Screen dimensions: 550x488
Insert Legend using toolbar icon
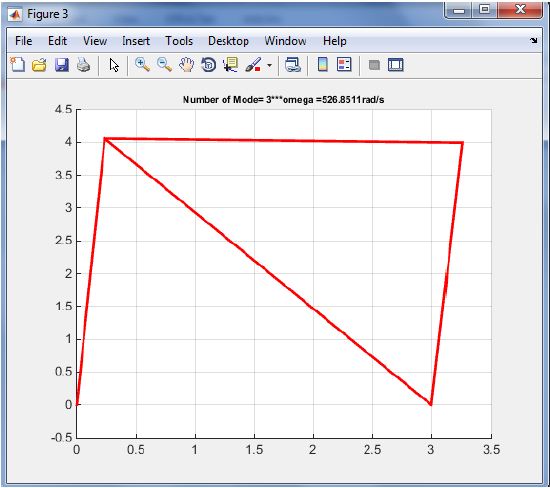coord(344,65)
